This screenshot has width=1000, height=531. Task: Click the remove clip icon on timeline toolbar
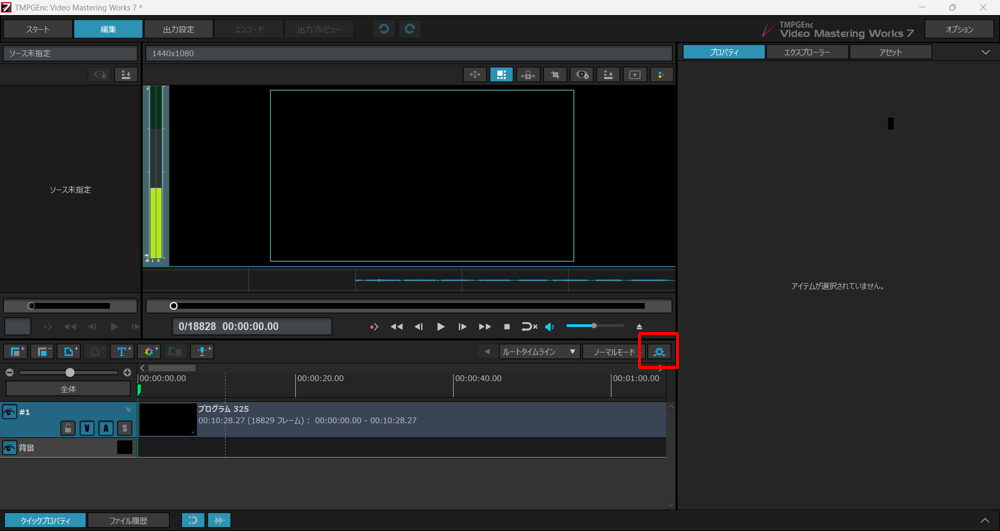42,351
